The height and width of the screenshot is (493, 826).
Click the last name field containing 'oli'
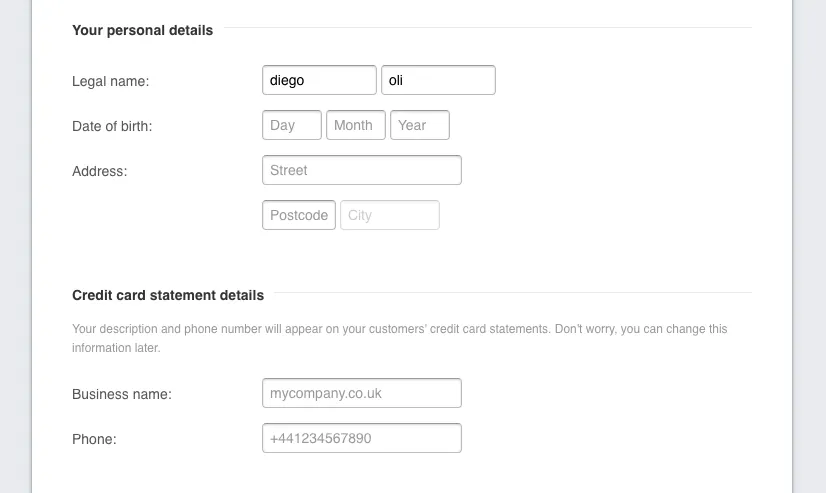point(438,80)
